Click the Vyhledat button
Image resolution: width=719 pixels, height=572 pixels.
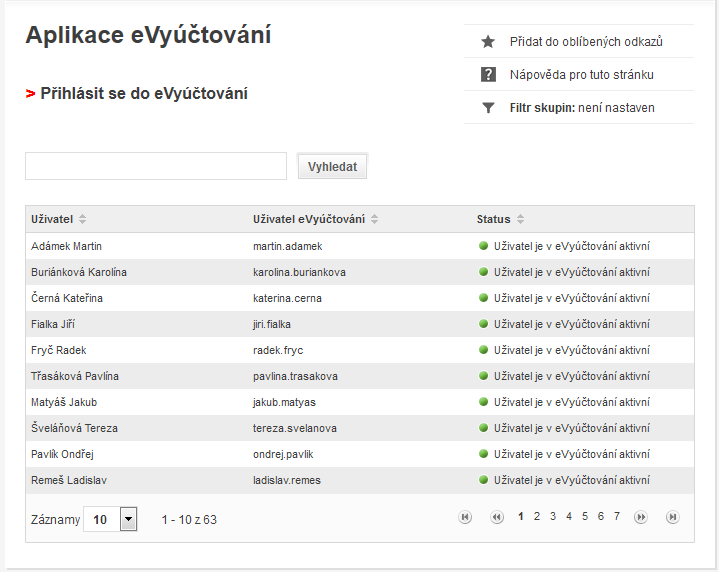tap(332, 167)
